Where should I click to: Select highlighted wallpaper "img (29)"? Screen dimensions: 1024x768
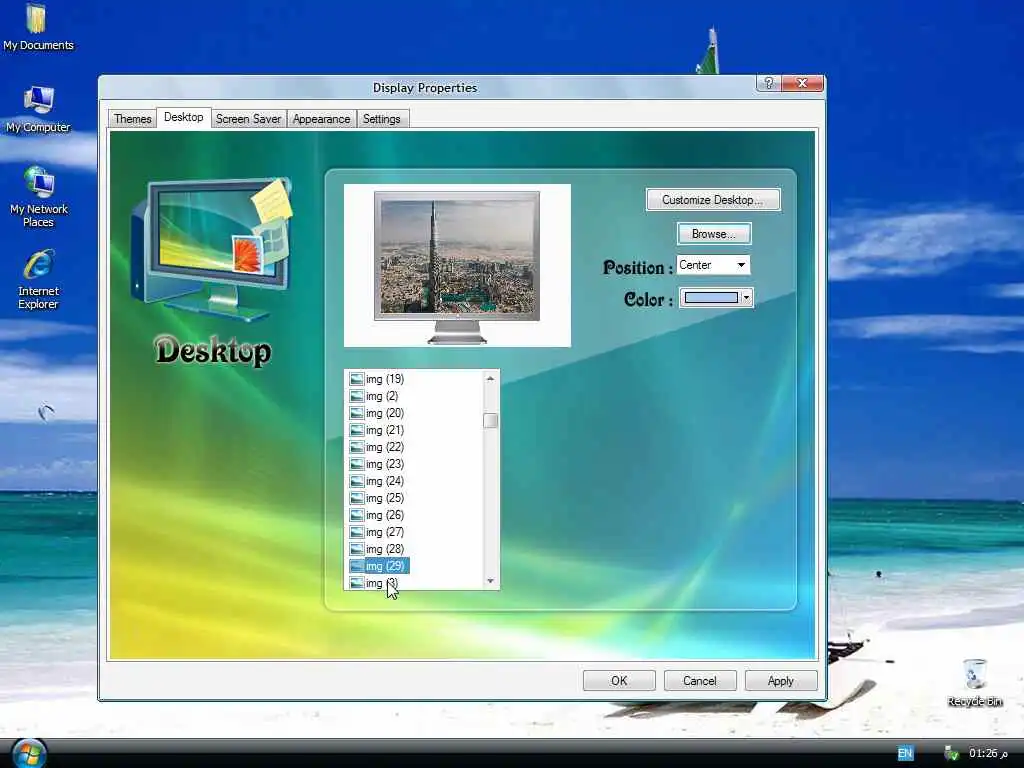(386, 566)
